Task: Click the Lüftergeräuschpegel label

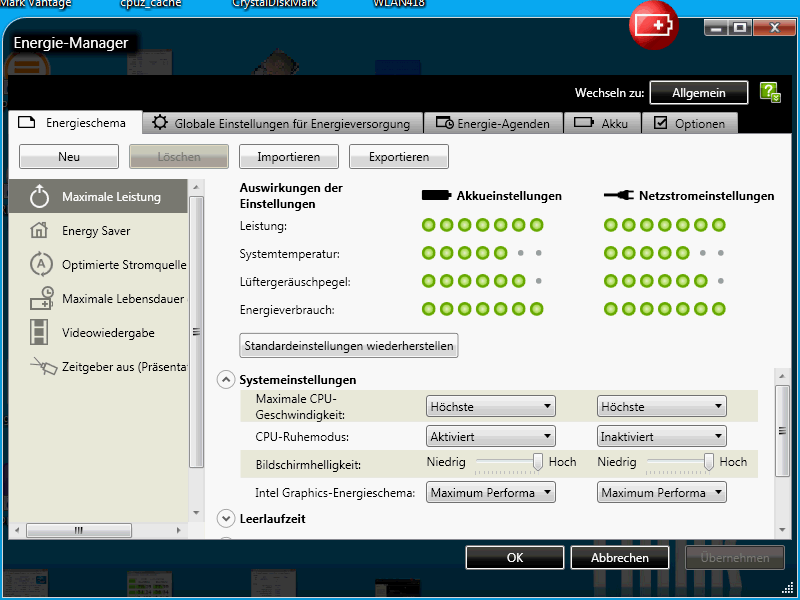Action: coord(295,282)
